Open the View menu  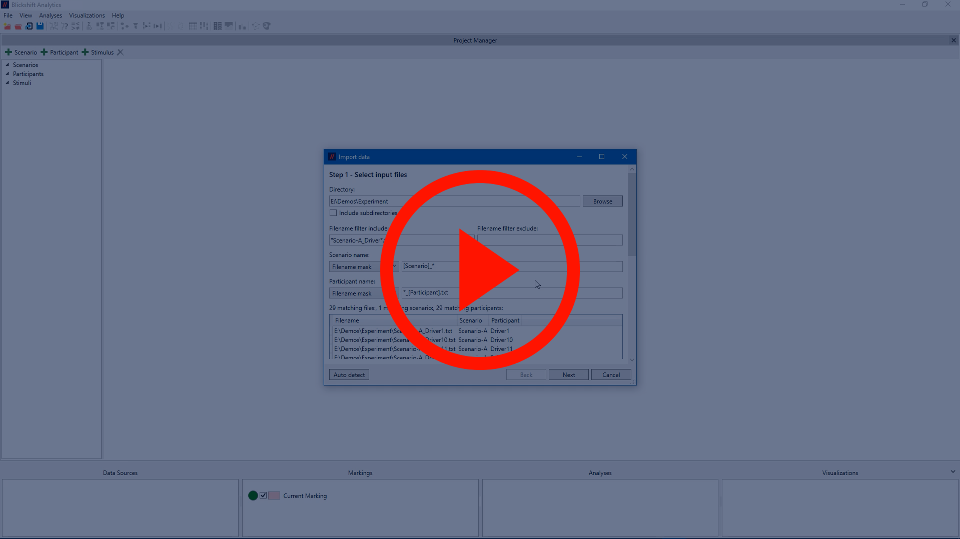click(x=26, y=15)
